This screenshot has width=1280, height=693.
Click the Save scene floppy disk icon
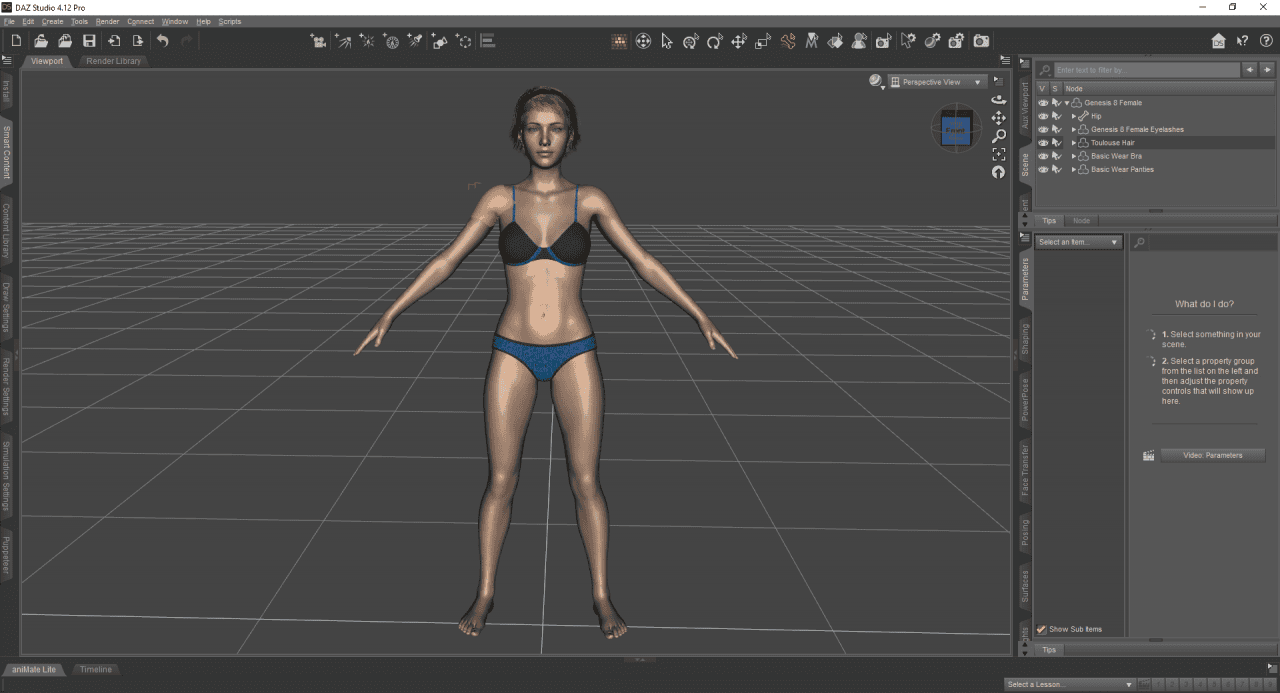89,41
